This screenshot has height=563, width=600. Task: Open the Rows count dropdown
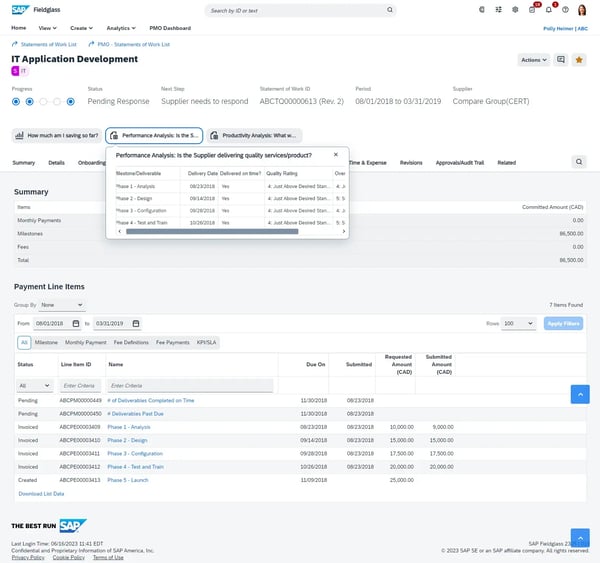(x=519, y=324)
